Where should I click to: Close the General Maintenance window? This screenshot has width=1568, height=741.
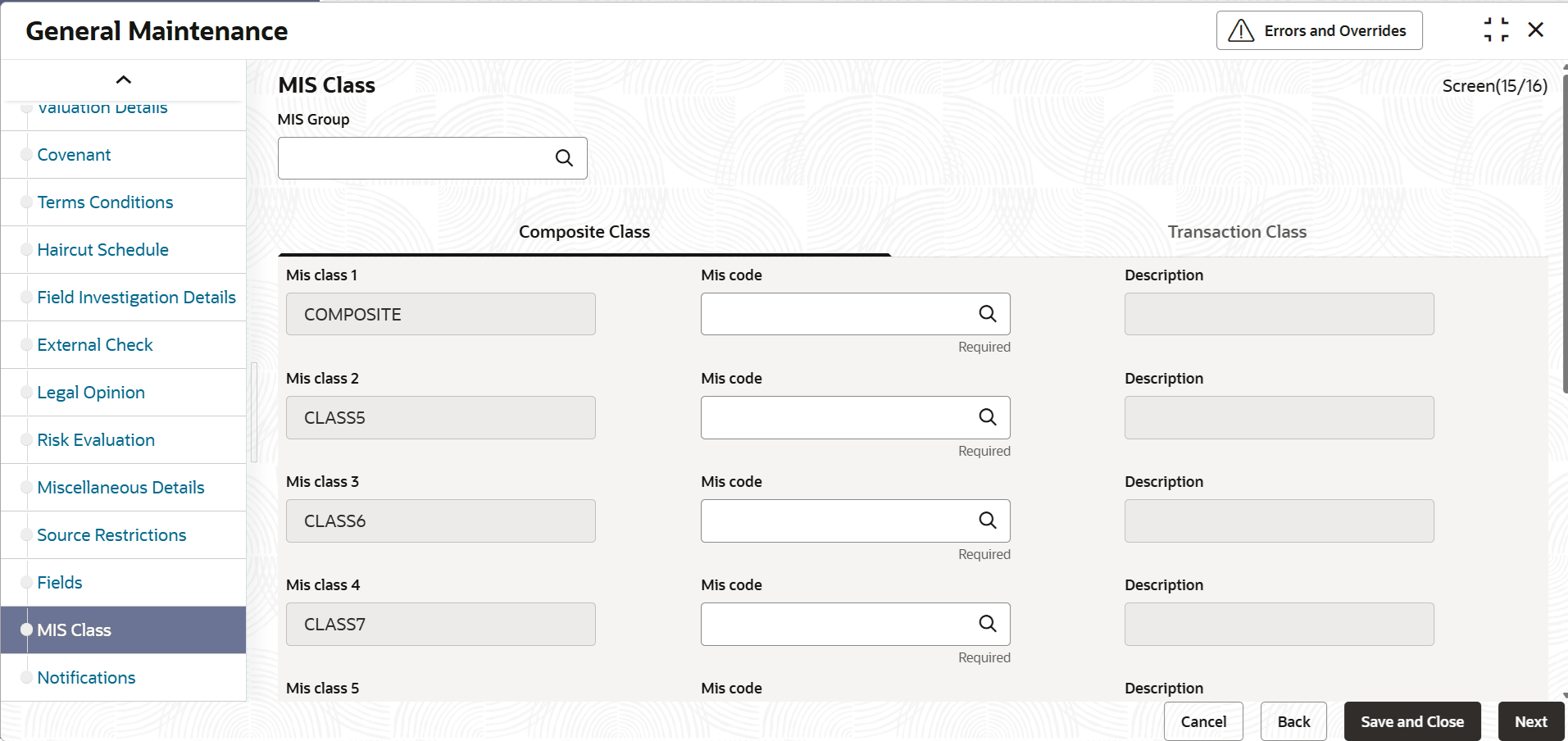tap(1536, 30)
